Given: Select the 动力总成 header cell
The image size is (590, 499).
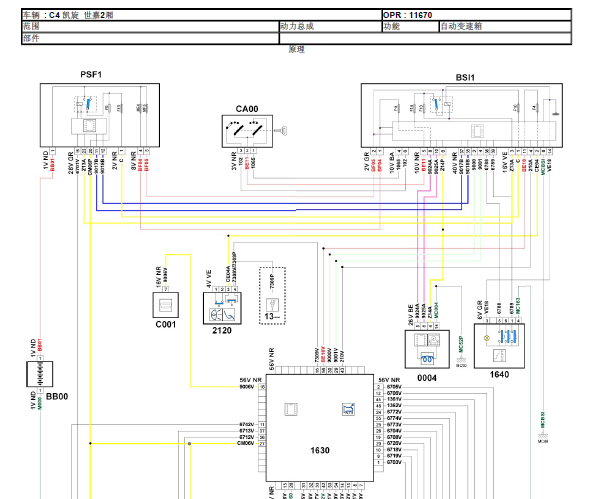Looking at the screenshot, I should 330,26.
